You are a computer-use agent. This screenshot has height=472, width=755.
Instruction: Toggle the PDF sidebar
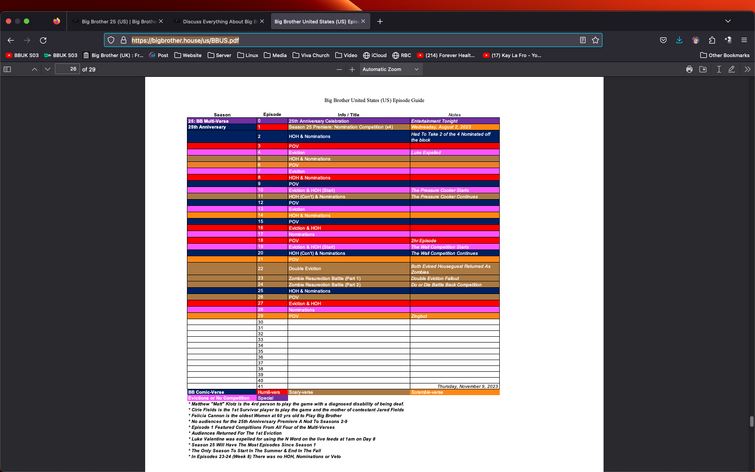(7, 69)
